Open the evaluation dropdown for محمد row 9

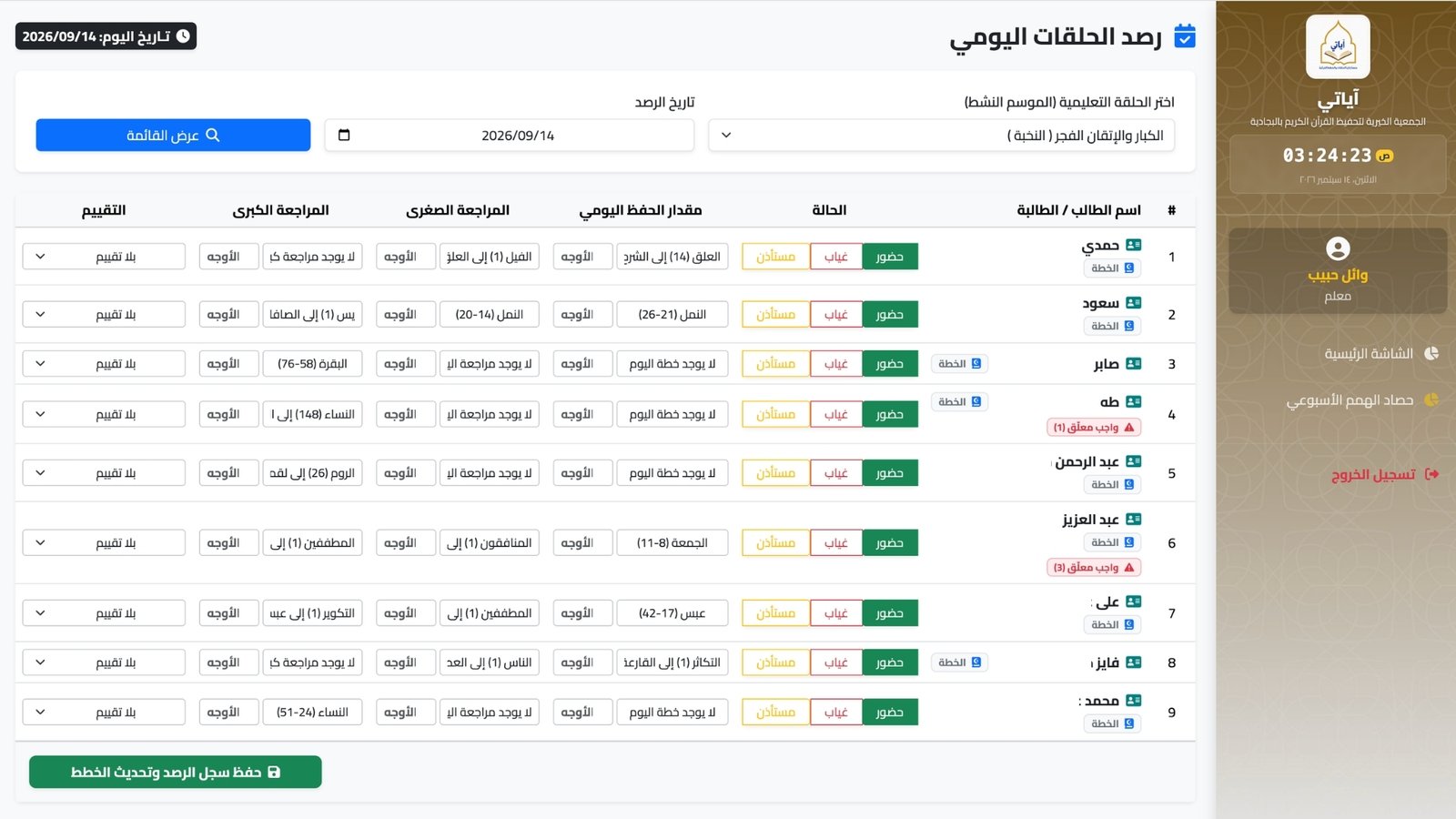coord(104,713)
